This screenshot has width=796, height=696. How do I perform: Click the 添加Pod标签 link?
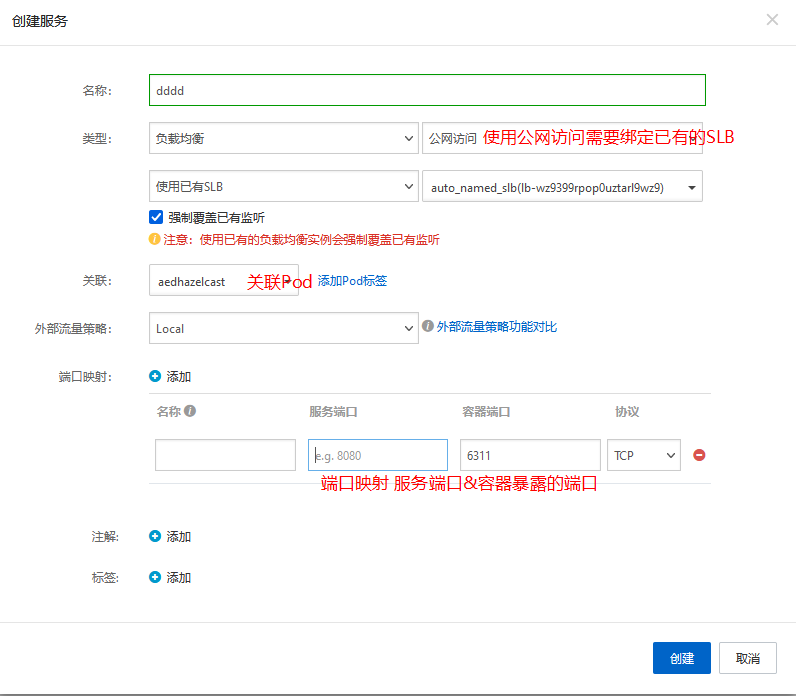click(352, 281)
